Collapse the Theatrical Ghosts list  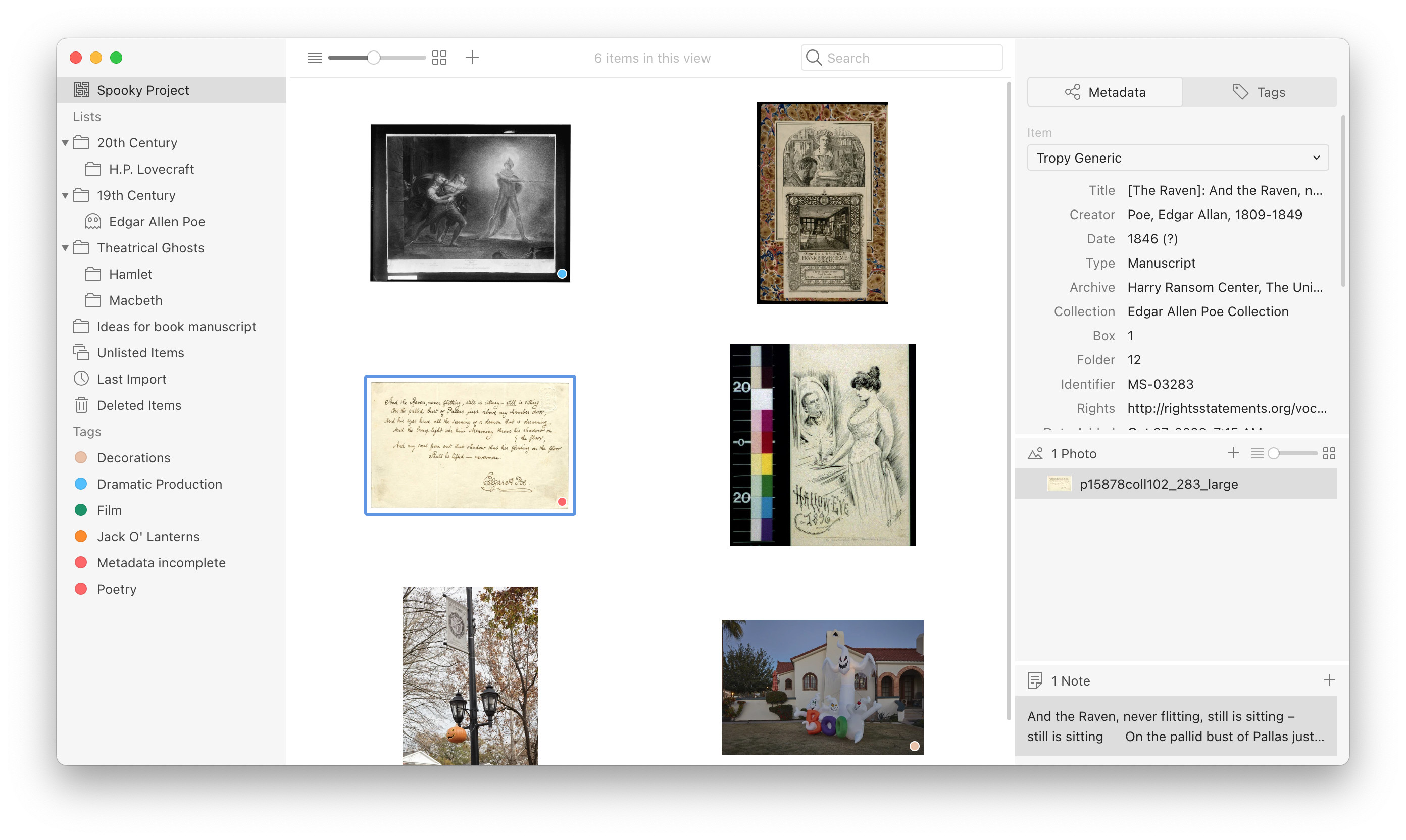pos(65,248)
